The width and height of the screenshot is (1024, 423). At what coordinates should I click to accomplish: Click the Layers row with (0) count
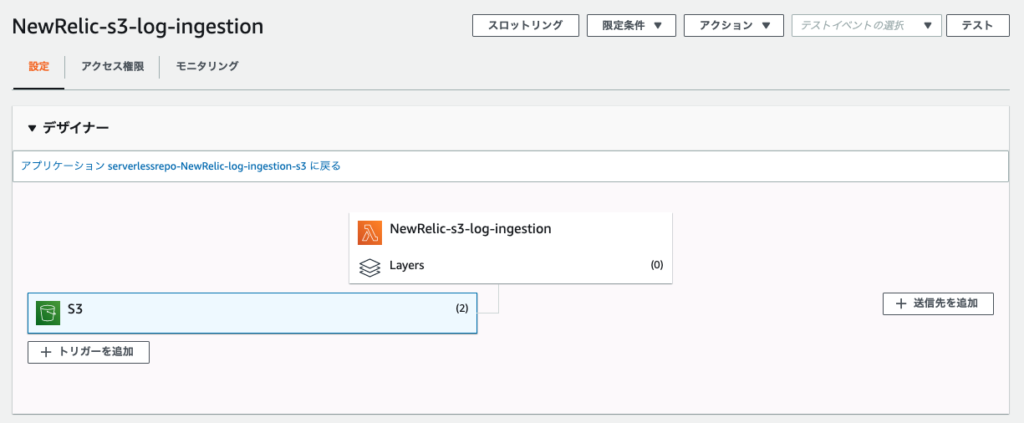pos(511,266)
